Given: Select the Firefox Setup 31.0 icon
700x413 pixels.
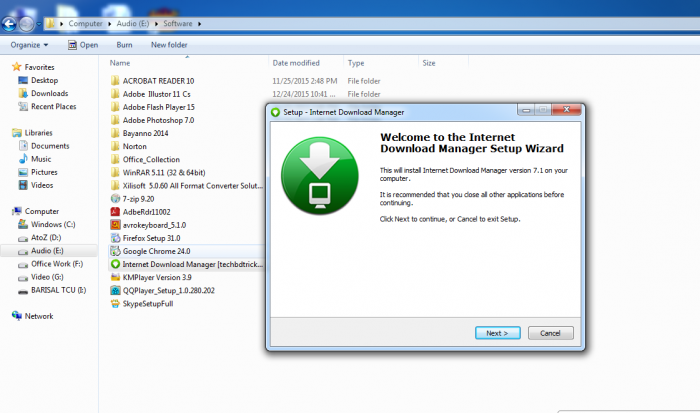Looking at the screenshot, I should pos(115,238).
